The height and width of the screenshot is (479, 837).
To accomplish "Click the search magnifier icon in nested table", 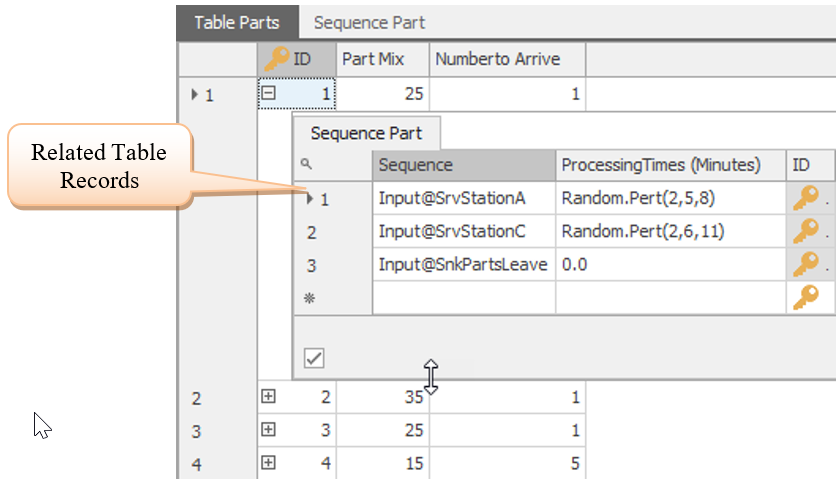I will point(306,164).
